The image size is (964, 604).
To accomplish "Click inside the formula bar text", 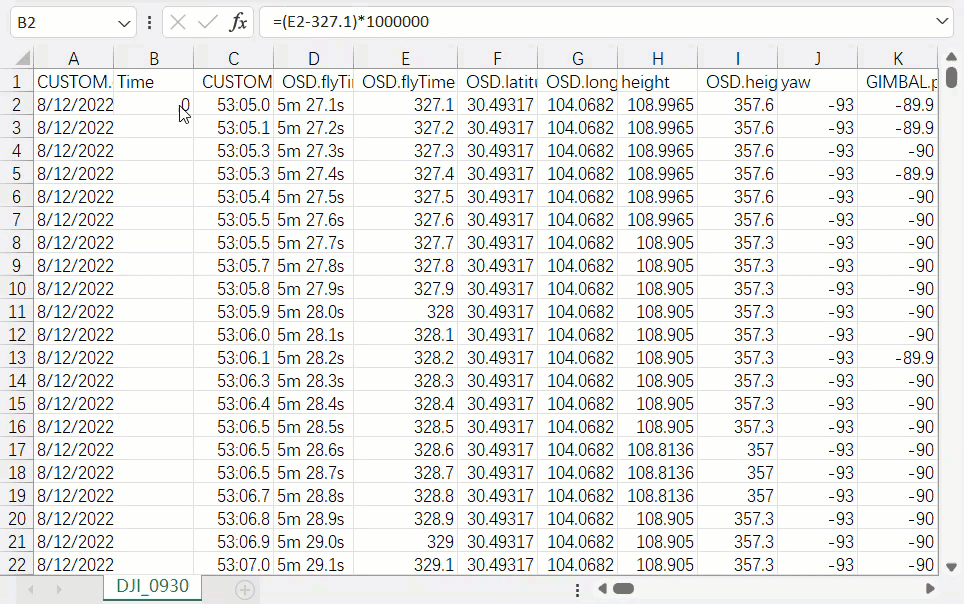I will tap(600, 22).
